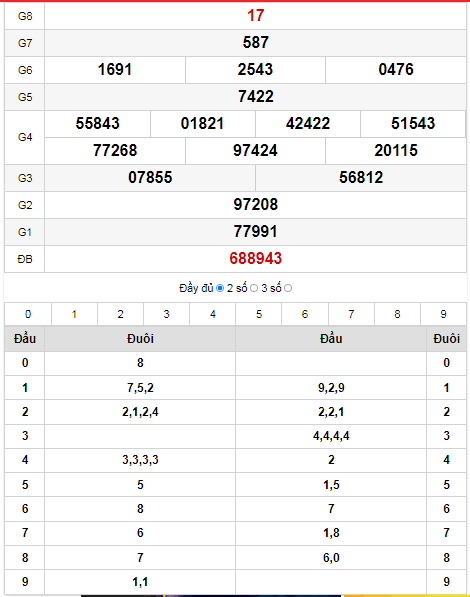Image resolution: width=470 pixels, height=597 pixels.
Task: Click the right 'Đuôi' column header
Action: pyautogui.click(x=446, y=338)
